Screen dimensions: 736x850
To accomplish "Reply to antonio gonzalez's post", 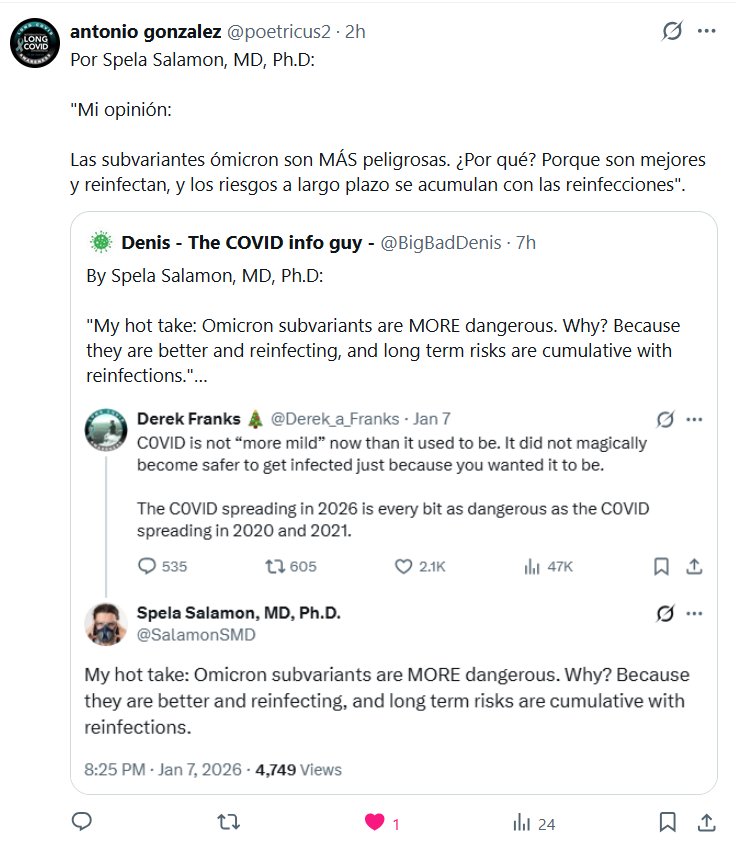I will (83, 823).
